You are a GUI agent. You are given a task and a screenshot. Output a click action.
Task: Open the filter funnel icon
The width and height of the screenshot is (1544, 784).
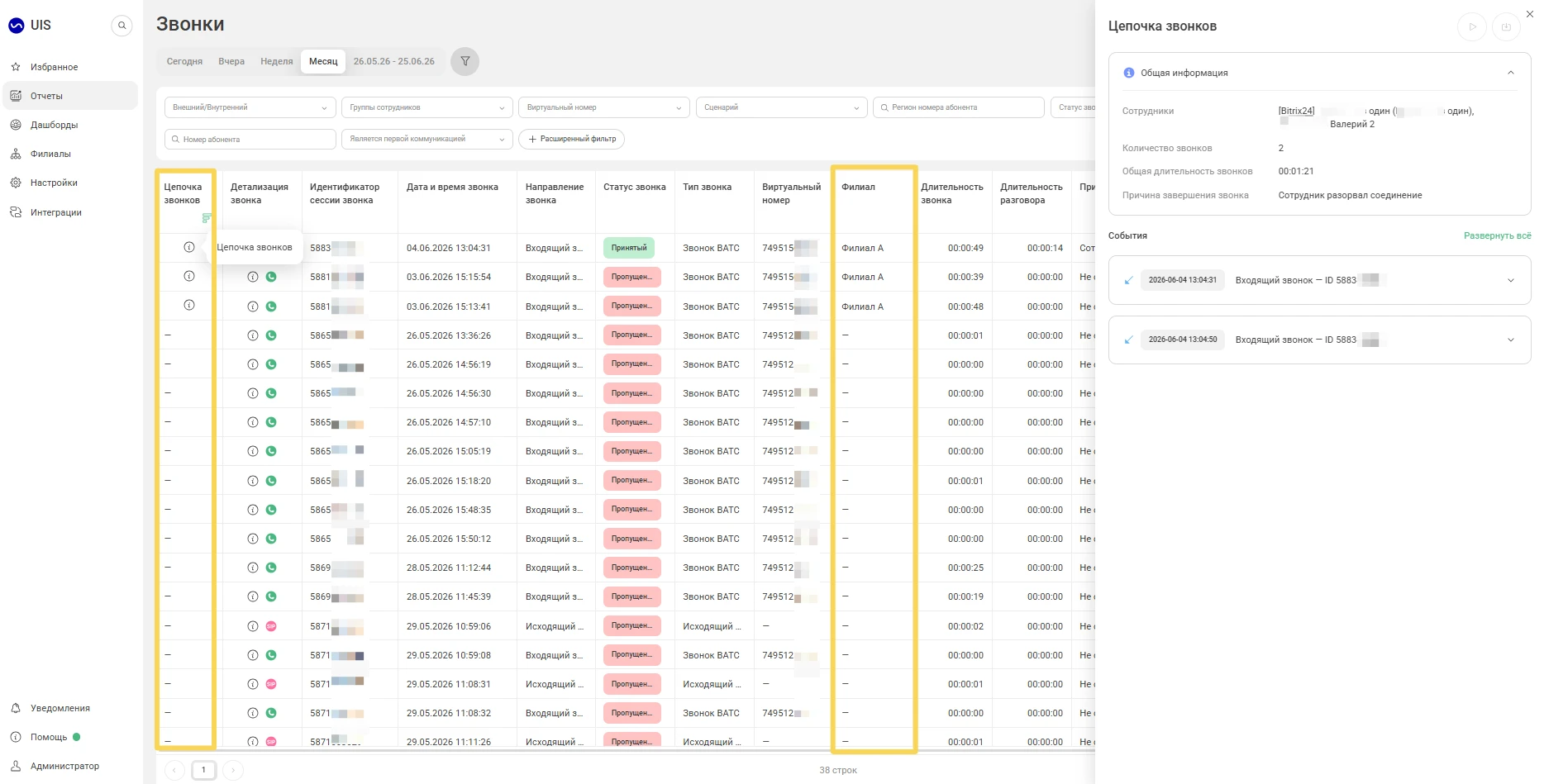pos(465,61)
